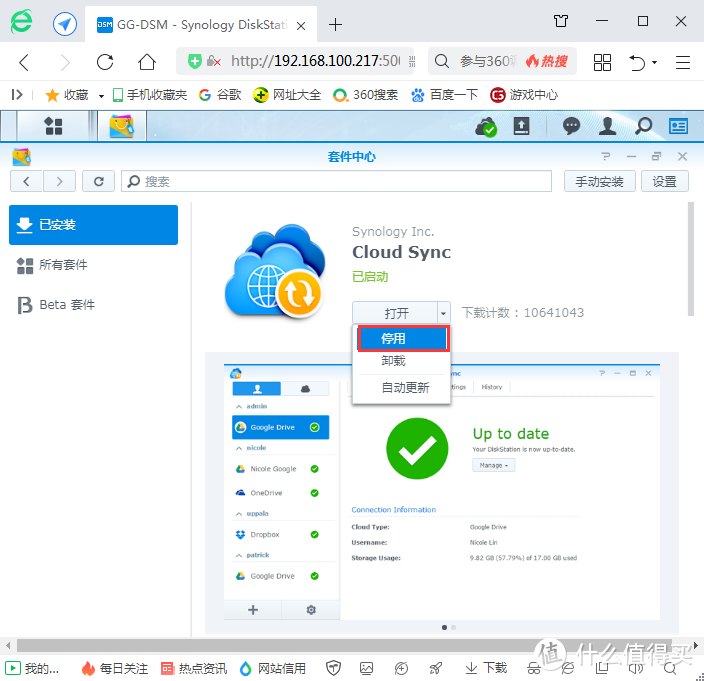Toggle the bookmarks sidebar expander
Image resolution: width=704 pixels, height=681 pixels.
[17, 95]
